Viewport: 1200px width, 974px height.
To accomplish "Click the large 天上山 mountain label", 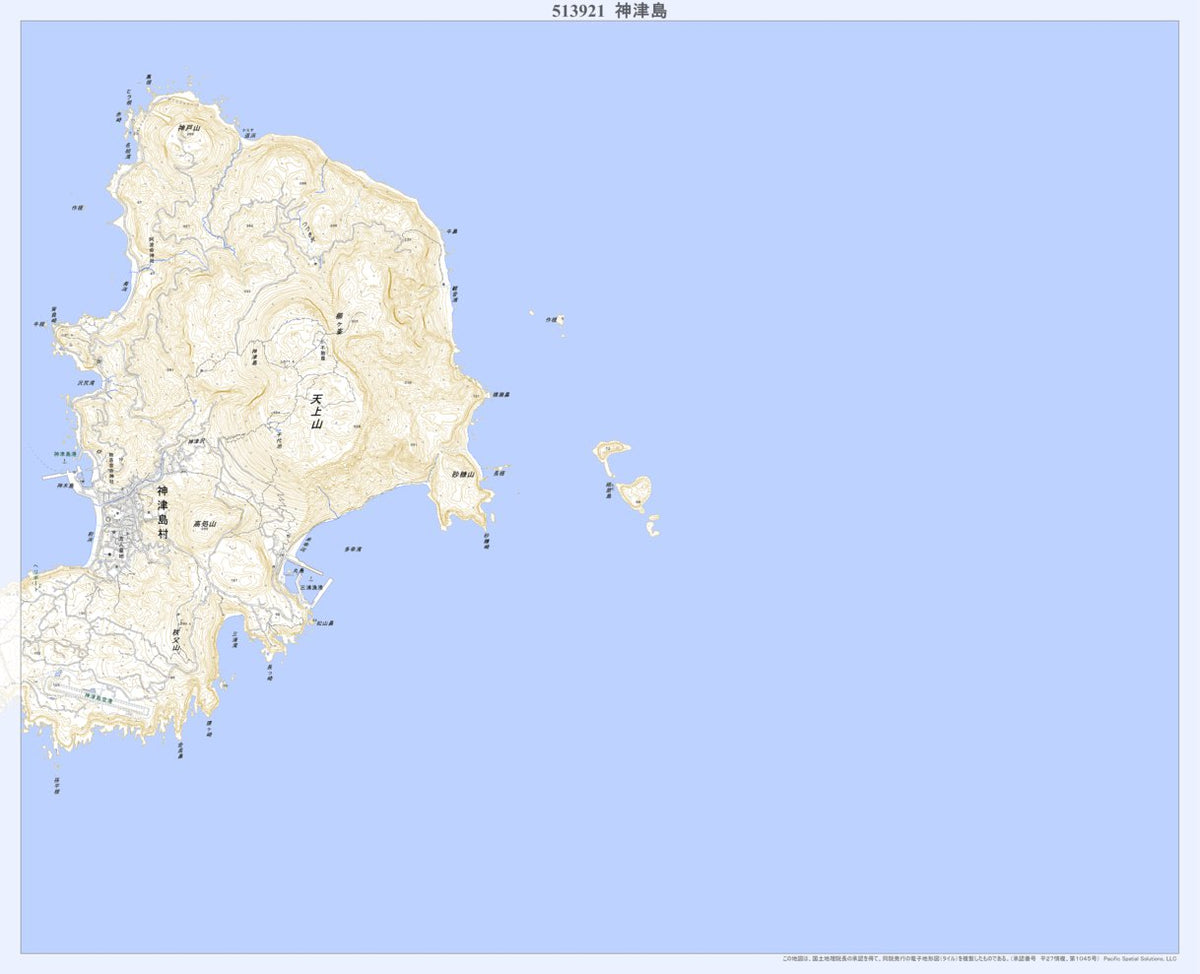I will click(x=317, y=411).
